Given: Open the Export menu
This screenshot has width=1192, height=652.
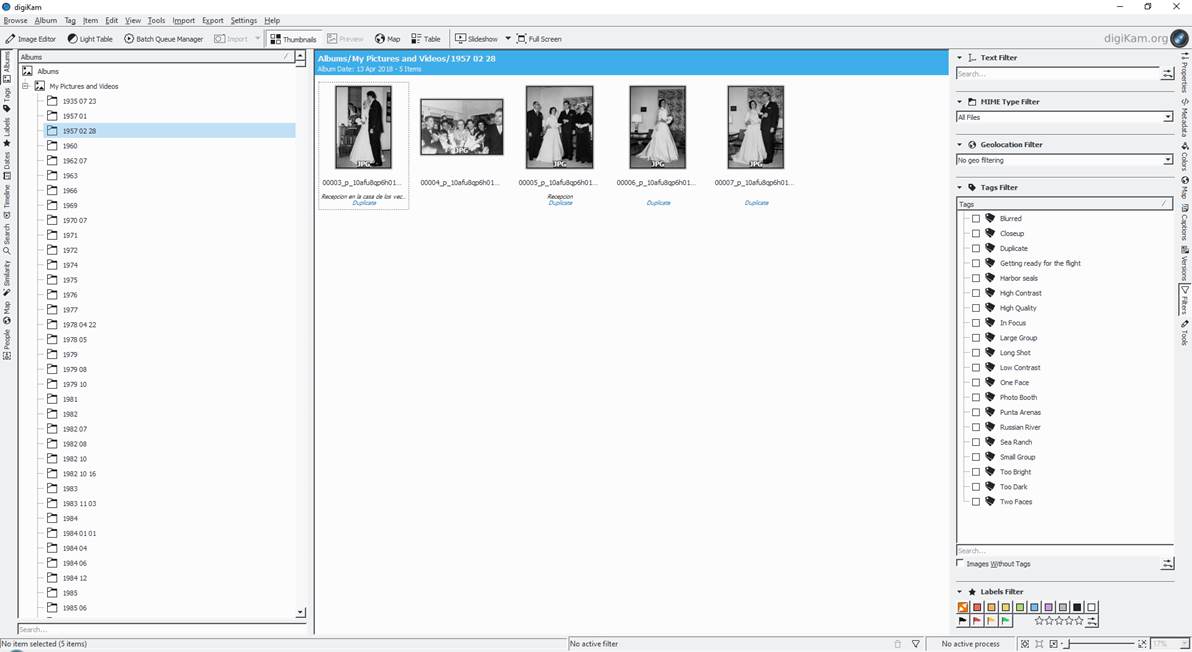Looking at the screenshot, I should 212,20.
